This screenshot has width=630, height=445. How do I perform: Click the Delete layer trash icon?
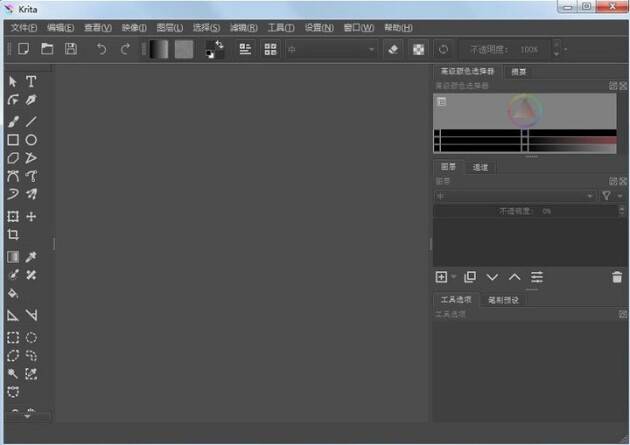point(617,277)
